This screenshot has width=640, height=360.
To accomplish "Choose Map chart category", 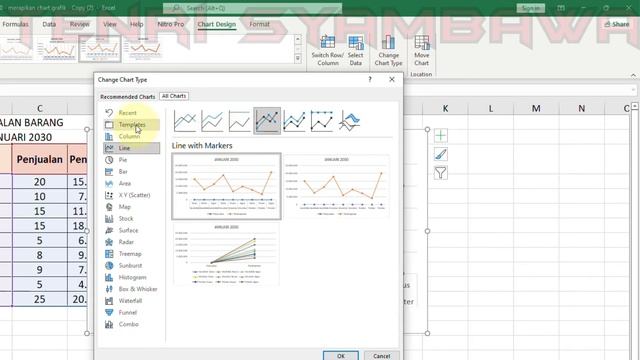I will click(131, 207).
